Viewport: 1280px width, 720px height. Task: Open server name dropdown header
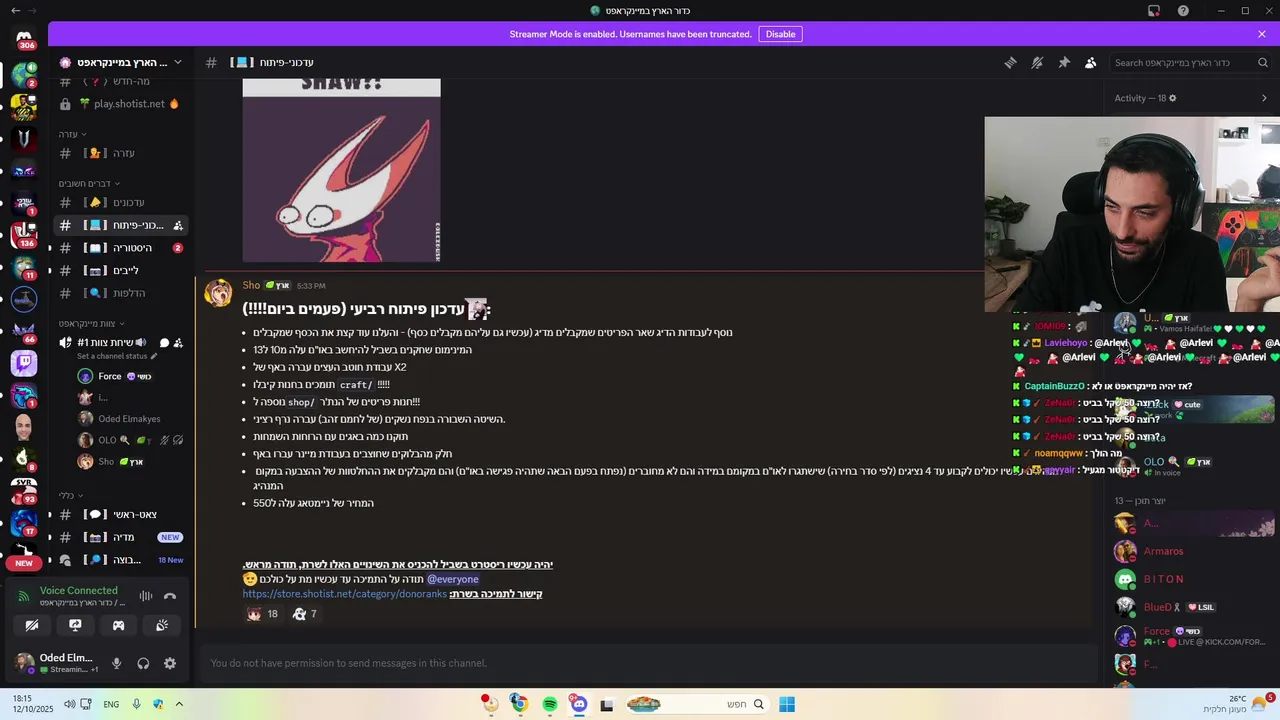tap(120, 62)
